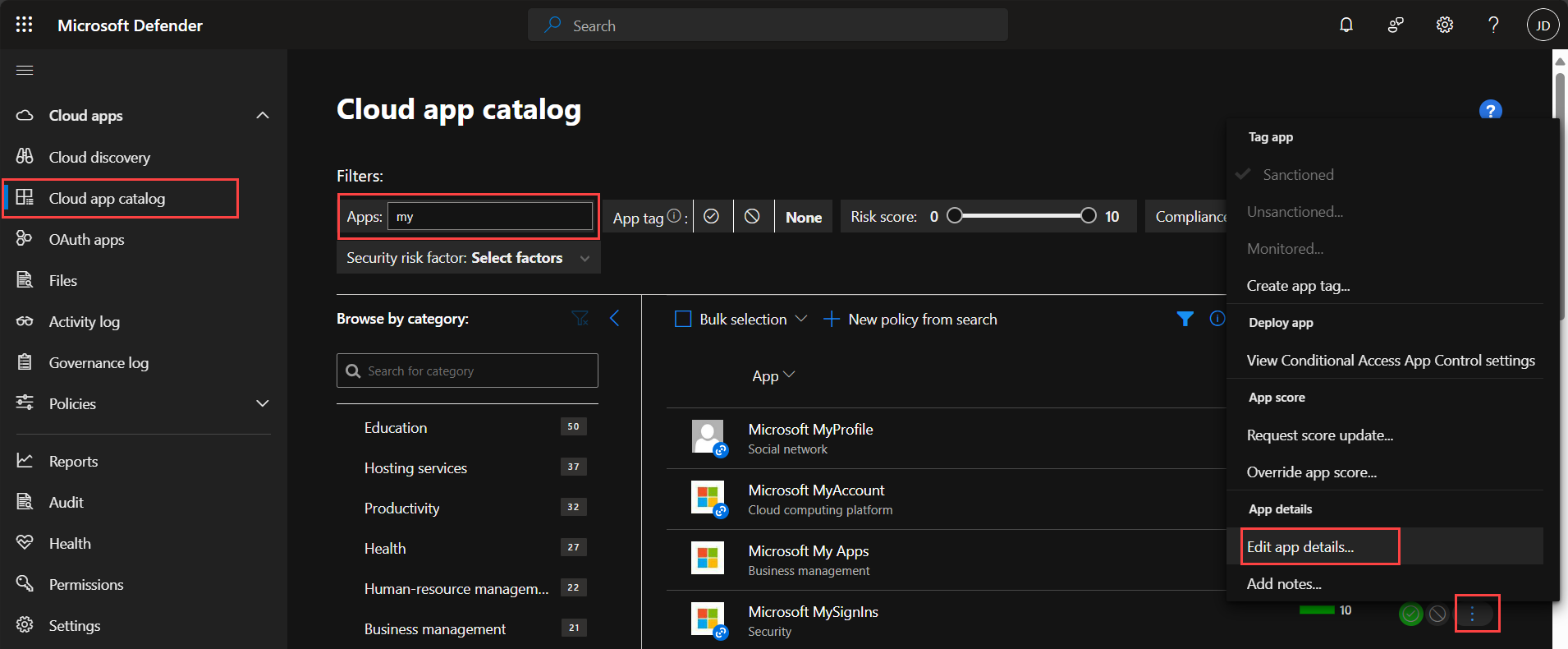Screen dimensions: 1568x649
Task: Open the JD account avatar
Action: pos(1543,25)
